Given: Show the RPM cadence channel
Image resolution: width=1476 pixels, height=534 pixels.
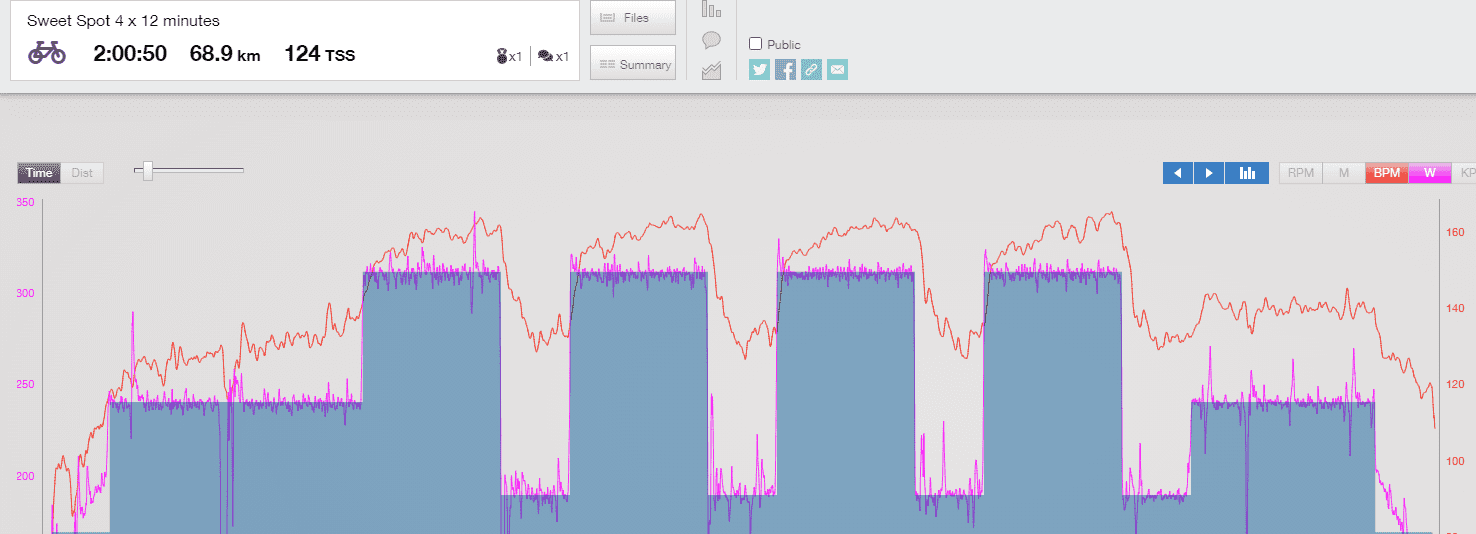Looking at the screenshot, I should click(x=1301, y=173).
